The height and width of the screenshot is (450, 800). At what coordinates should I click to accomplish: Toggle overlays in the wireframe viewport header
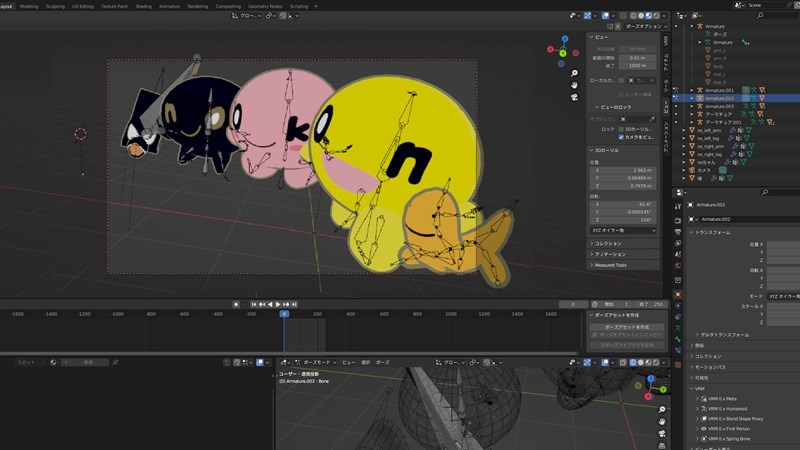coord(605,362)
